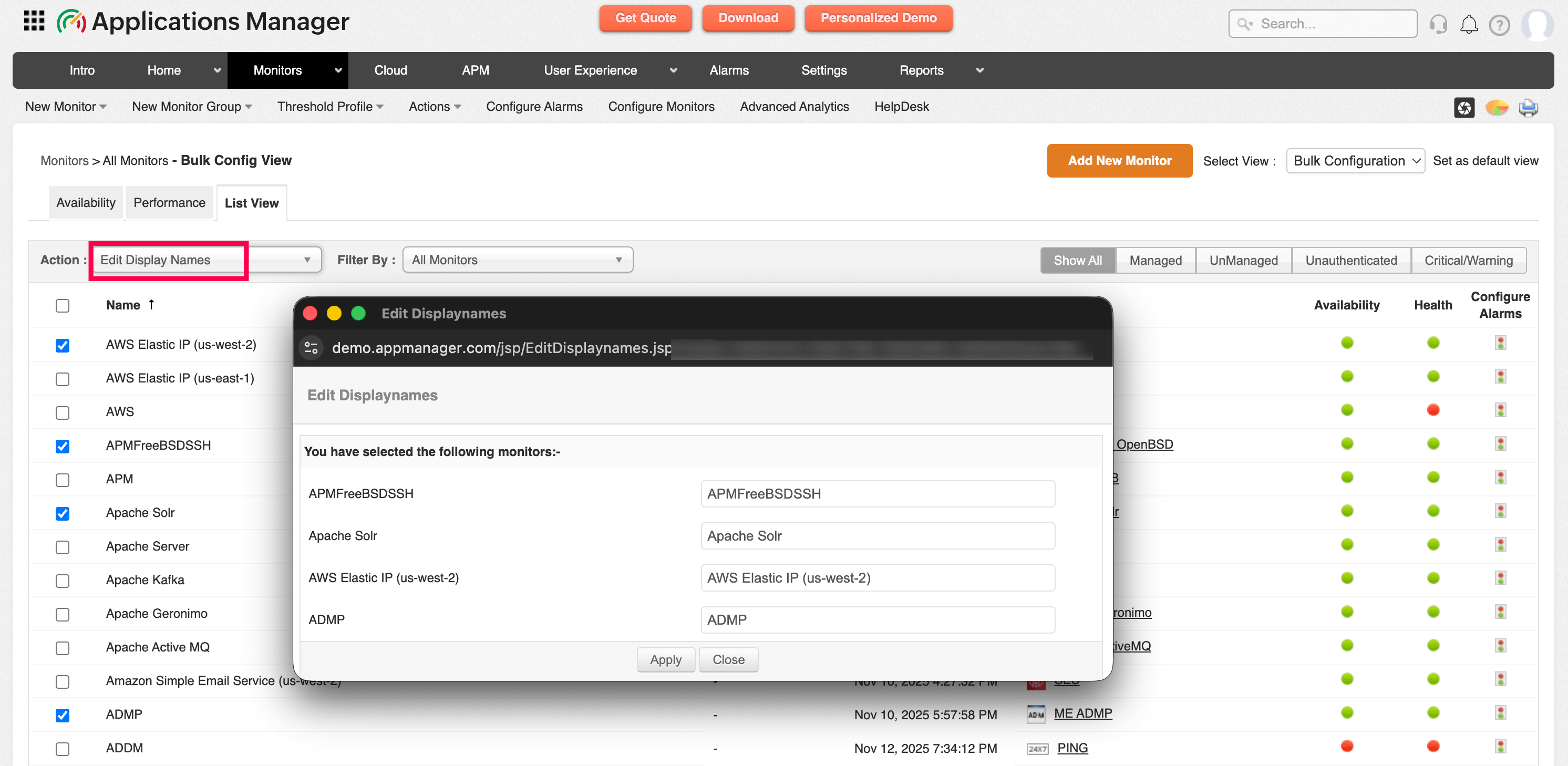This screenshot has height=766, width=1568.
Task: Check AWS Elastic IP (us-east-1) checkbox
Action: pyautogui.click(x=62, y=379)
